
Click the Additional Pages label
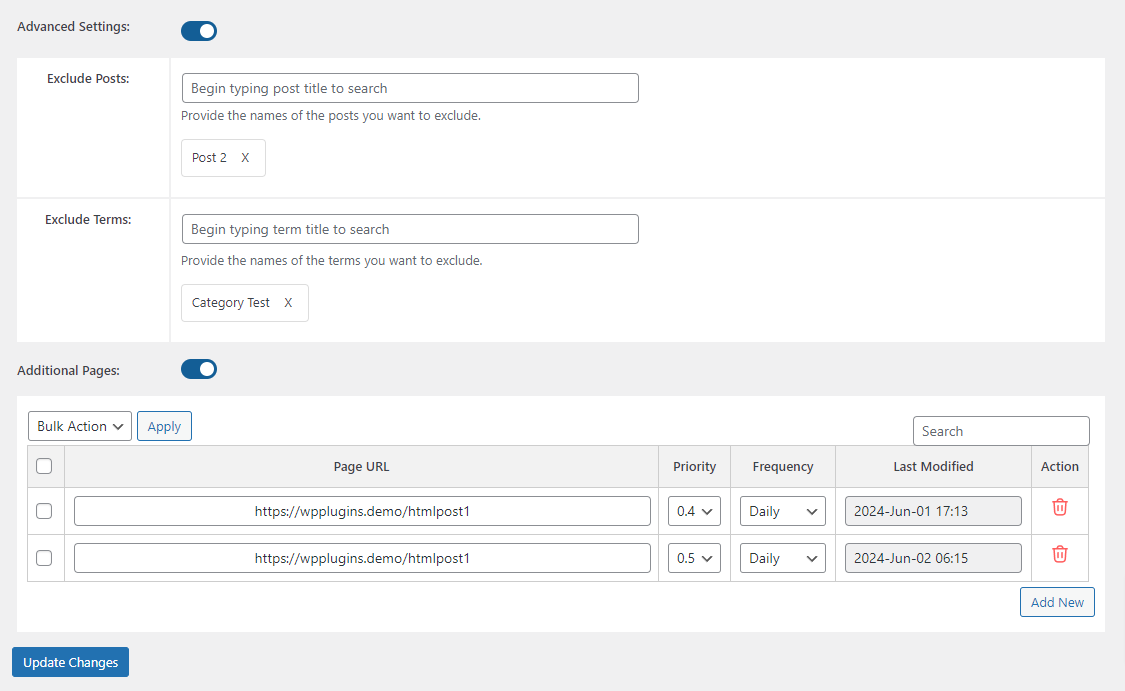[68, 371]
